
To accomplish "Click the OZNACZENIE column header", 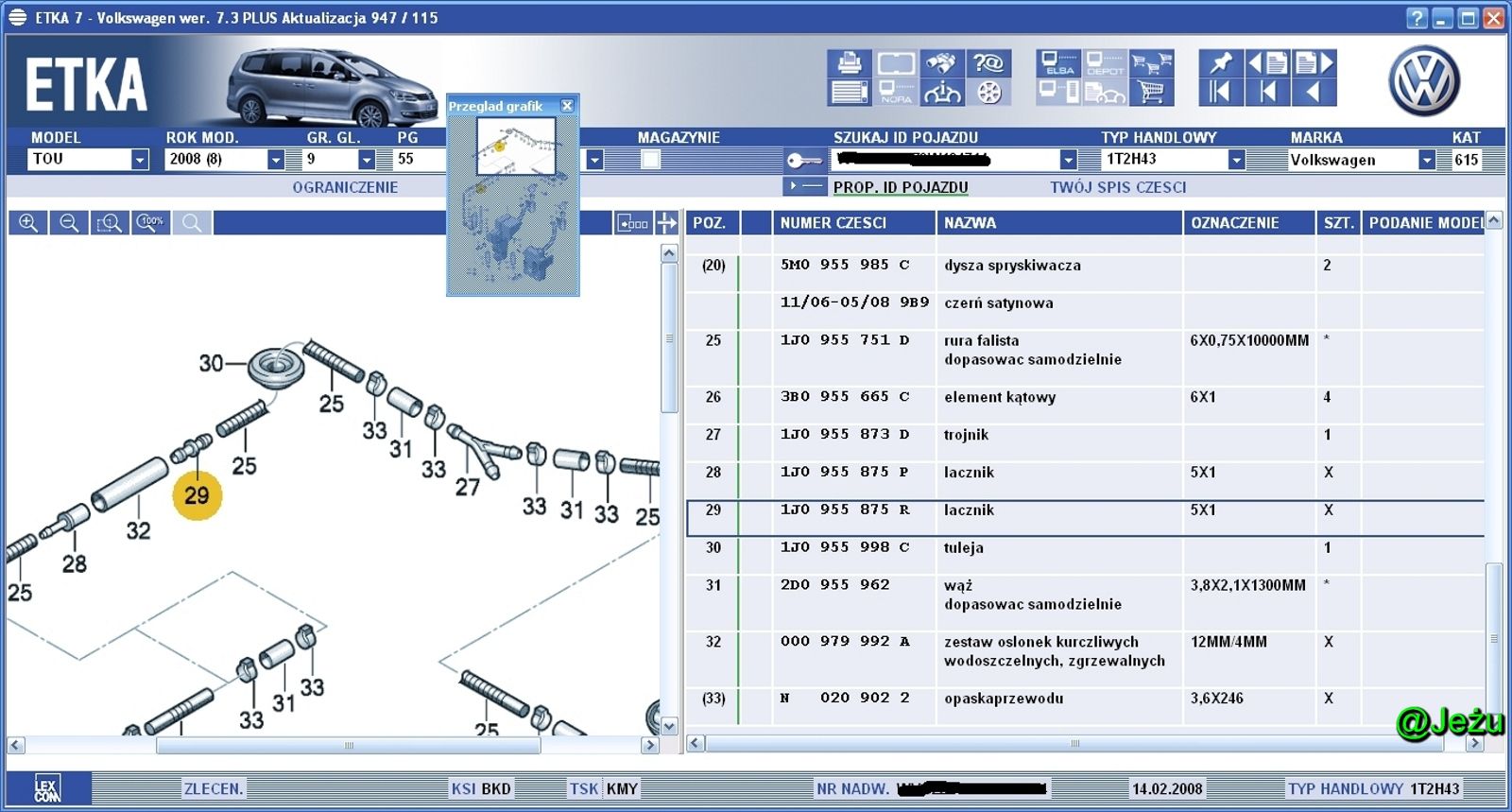I will tap(1249, 223).
